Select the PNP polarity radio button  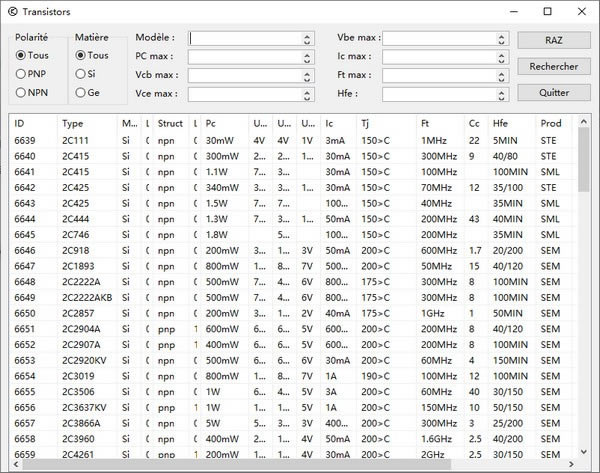(x=21, y=74)
